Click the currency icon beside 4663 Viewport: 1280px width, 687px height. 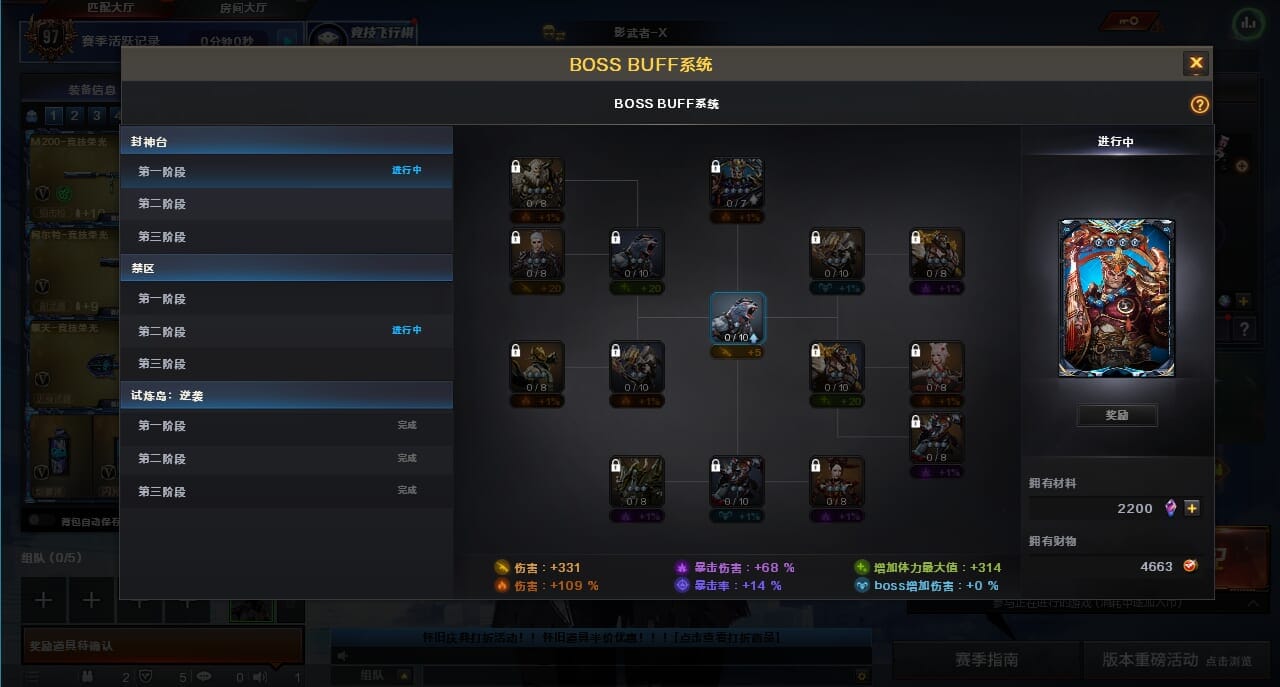click(x=1191, y=566)
